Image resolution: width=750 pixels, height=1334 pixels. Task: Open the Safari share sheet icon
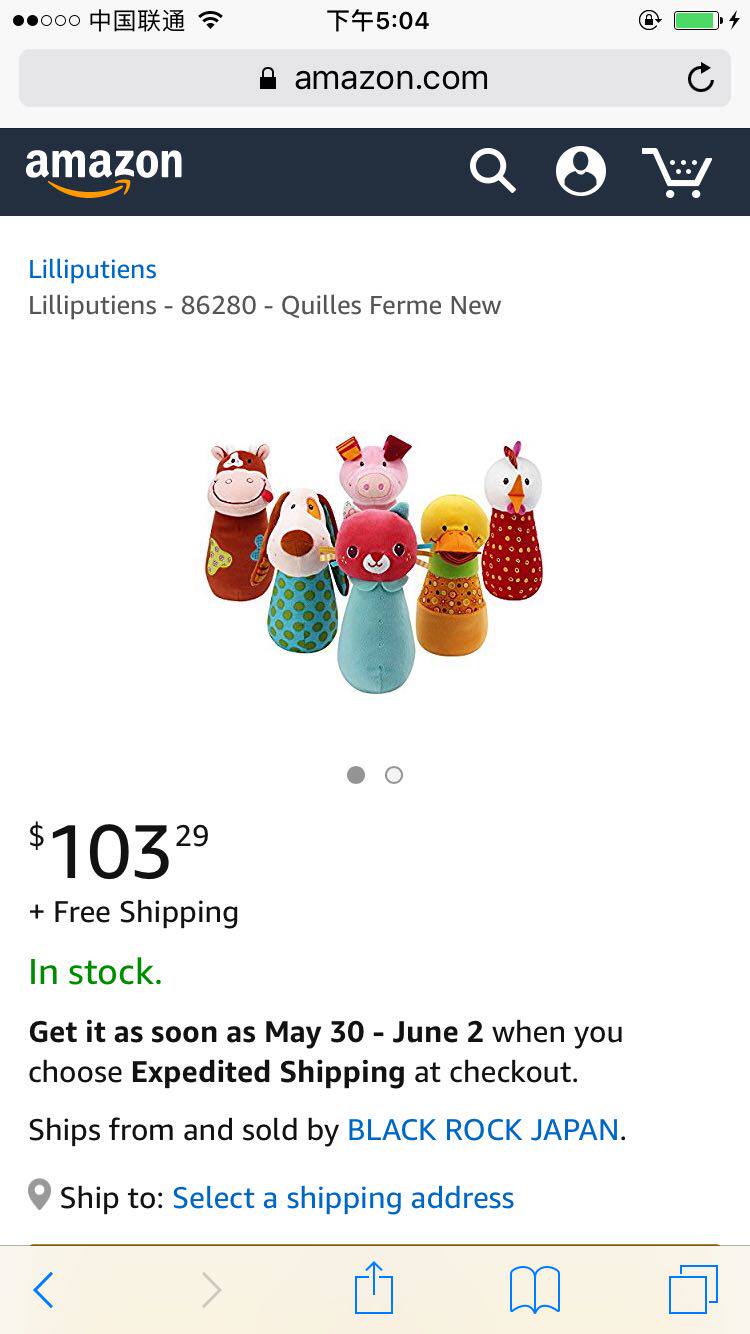pyautogui.click(x=374, y=1288)
